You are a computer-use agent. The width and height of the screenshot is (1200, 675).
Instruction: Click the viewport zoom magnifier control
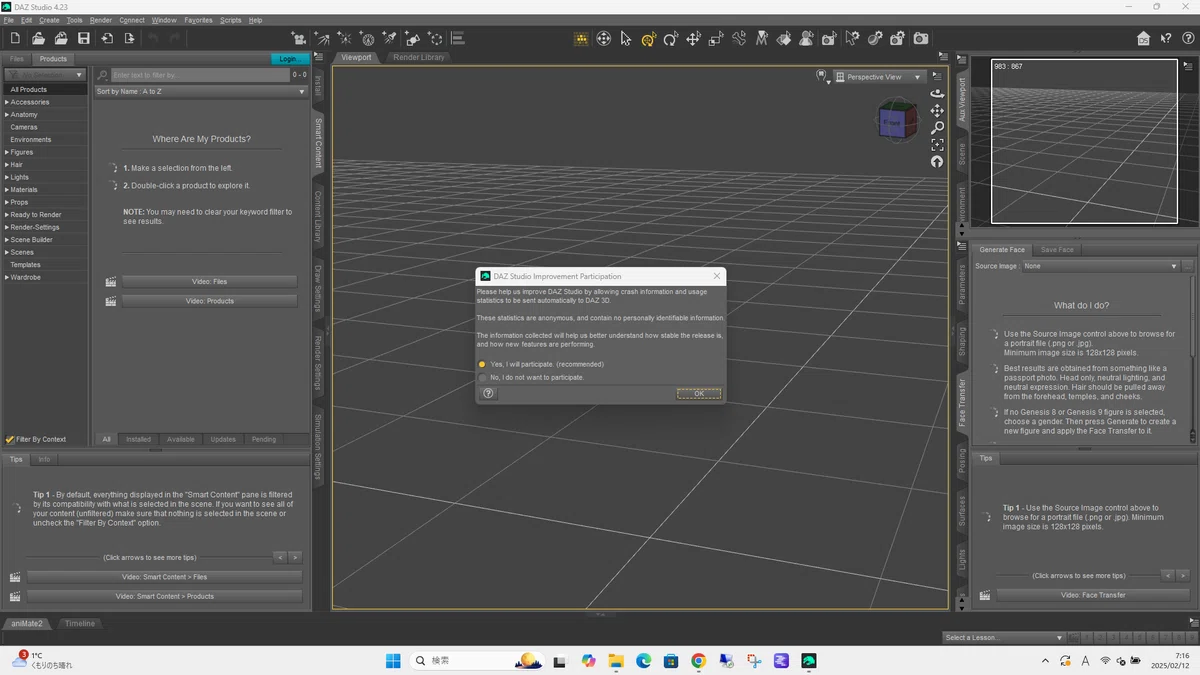point(937,128)
